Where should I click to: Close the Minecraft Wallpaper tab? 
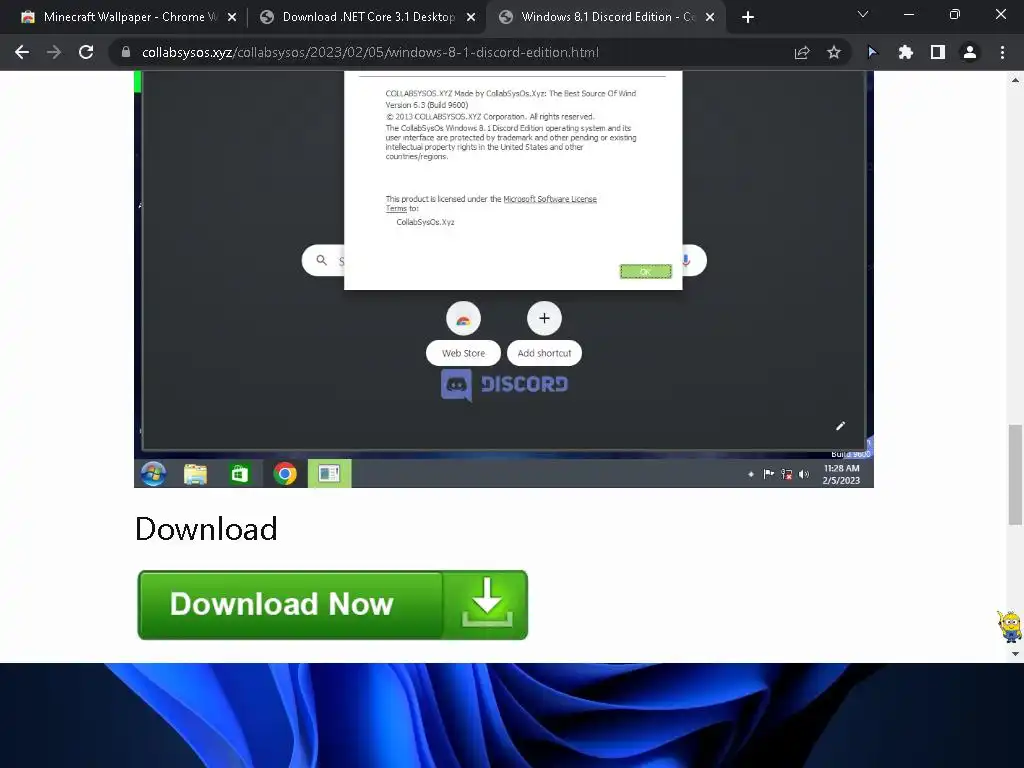click(x=232, y=17)
